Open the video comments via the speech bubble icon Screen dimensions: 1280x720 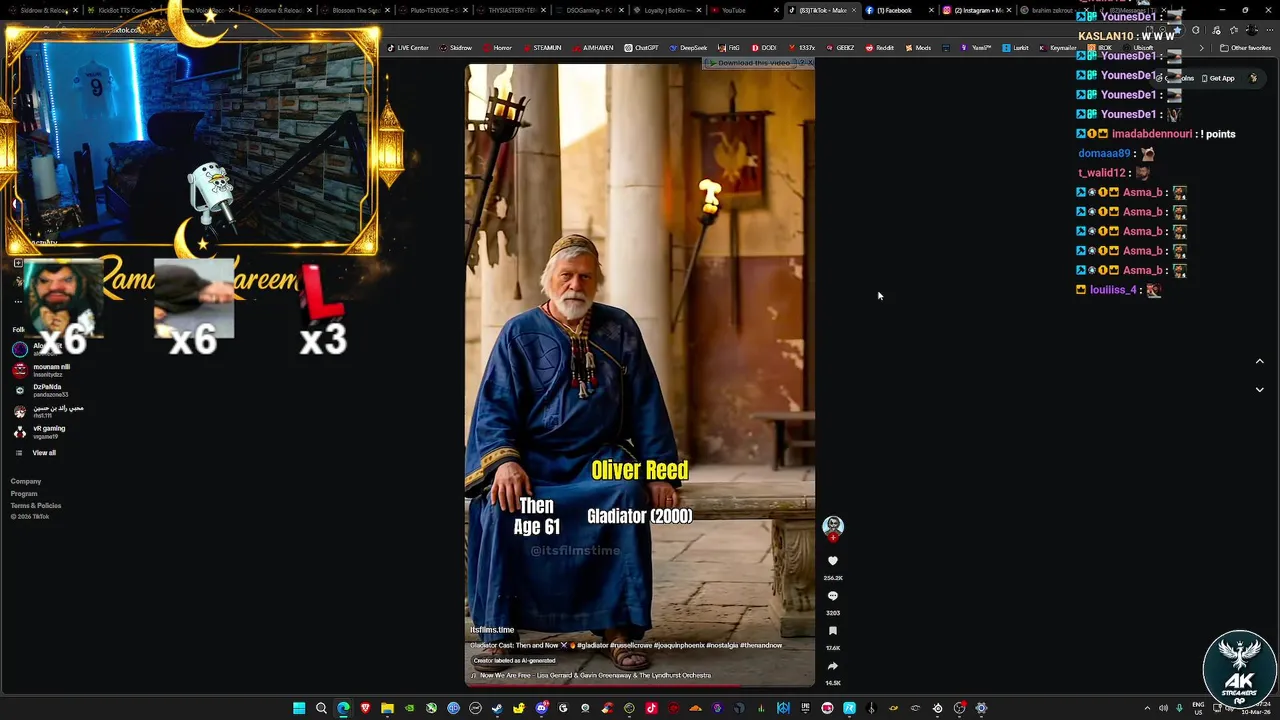click(833, 596)
